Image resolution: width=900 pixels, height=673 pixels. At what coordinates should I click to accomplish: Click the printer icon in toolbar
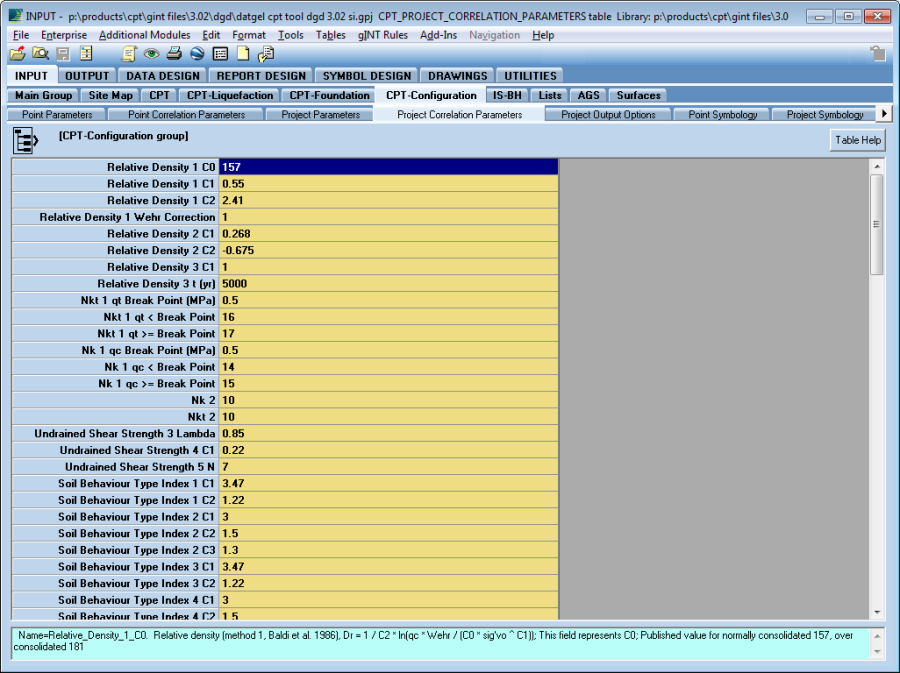point(174,54)
